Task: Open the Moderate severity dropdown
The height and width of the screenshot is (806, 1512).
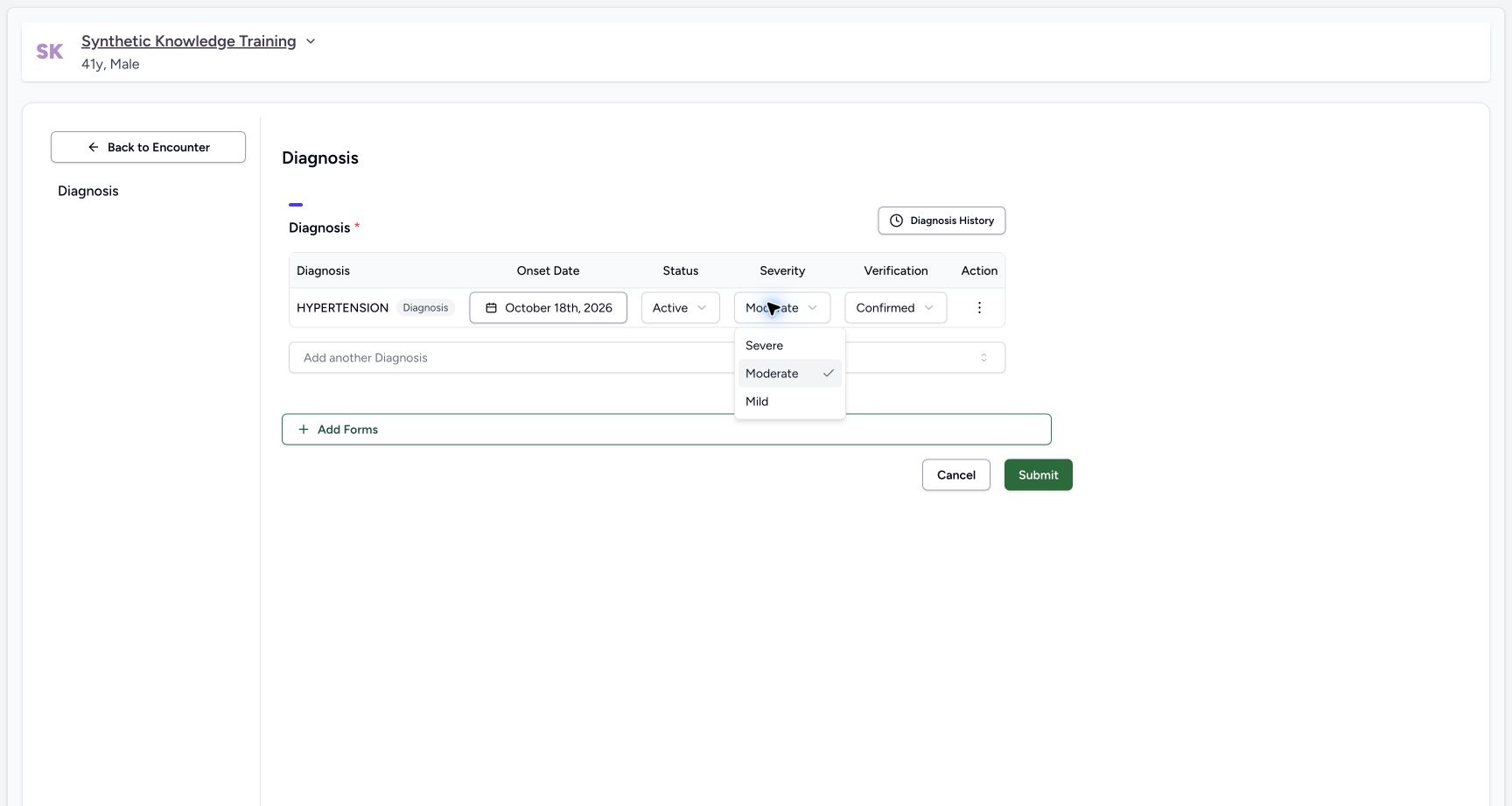Action: click(x=782, y=308)
